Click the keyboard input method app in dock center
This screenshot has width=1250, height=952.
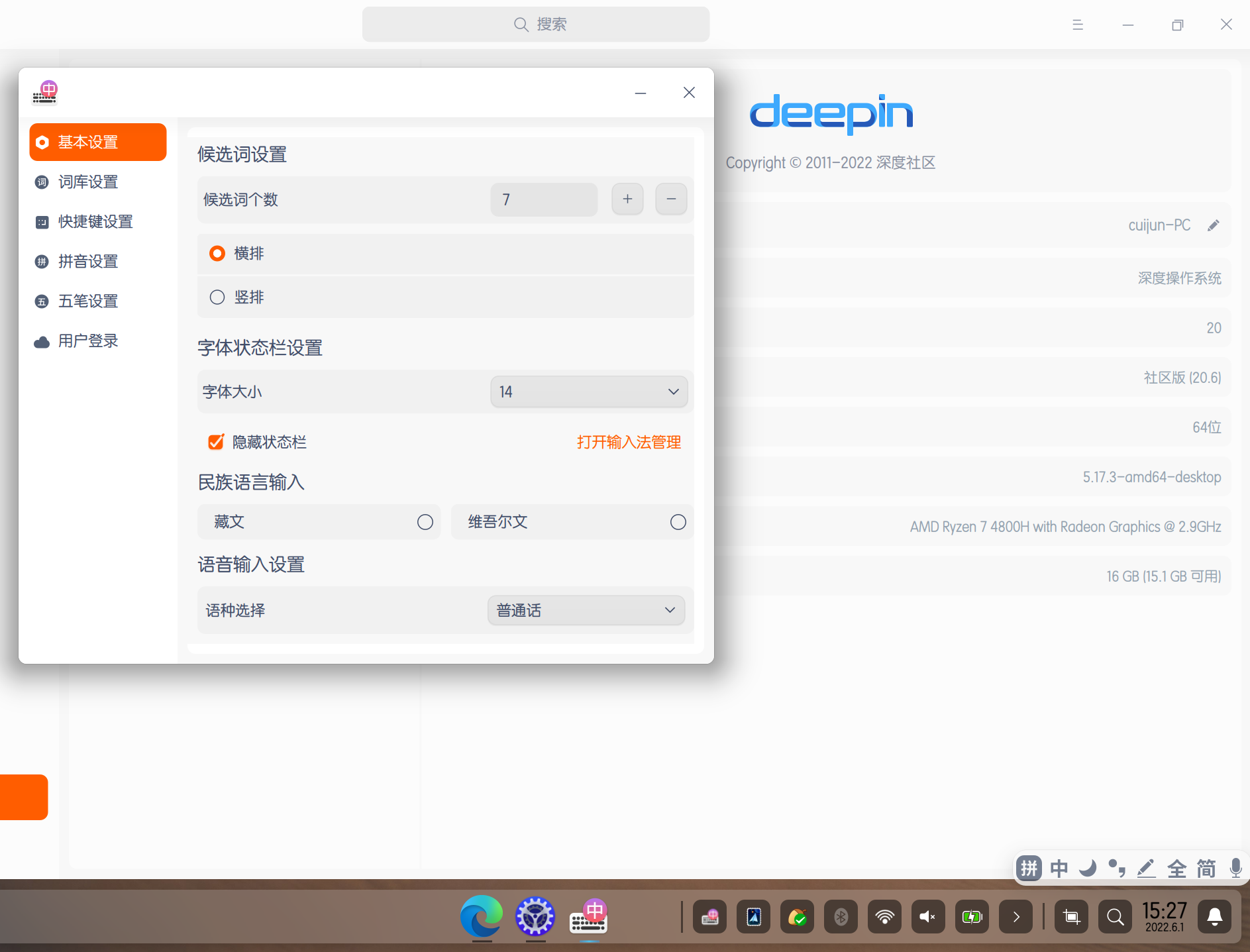pos(588,916)
